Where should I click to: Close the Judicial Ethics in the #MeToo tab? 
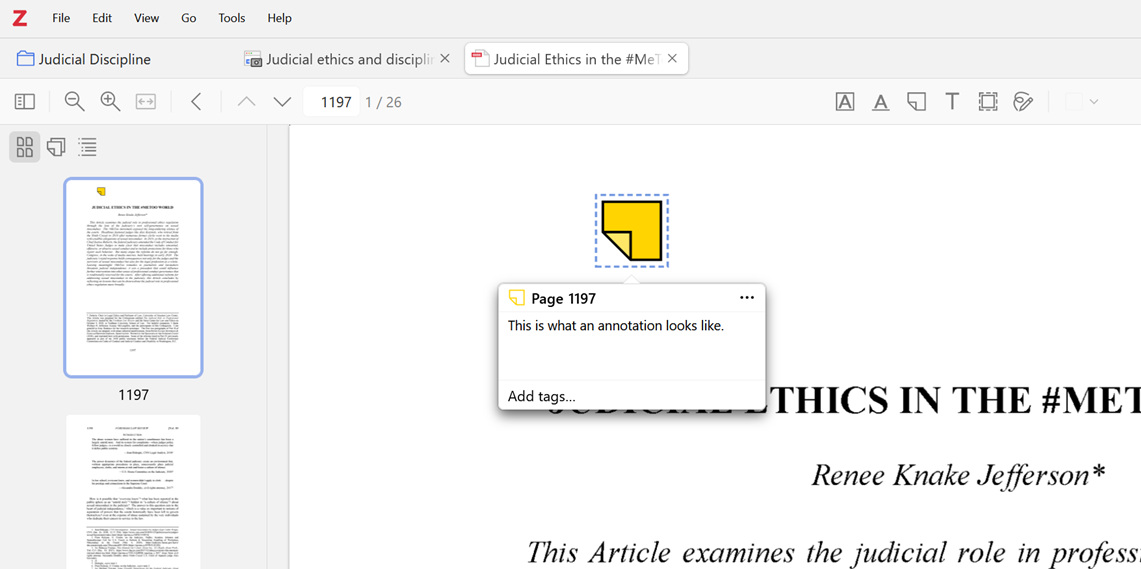coord(672,59)
